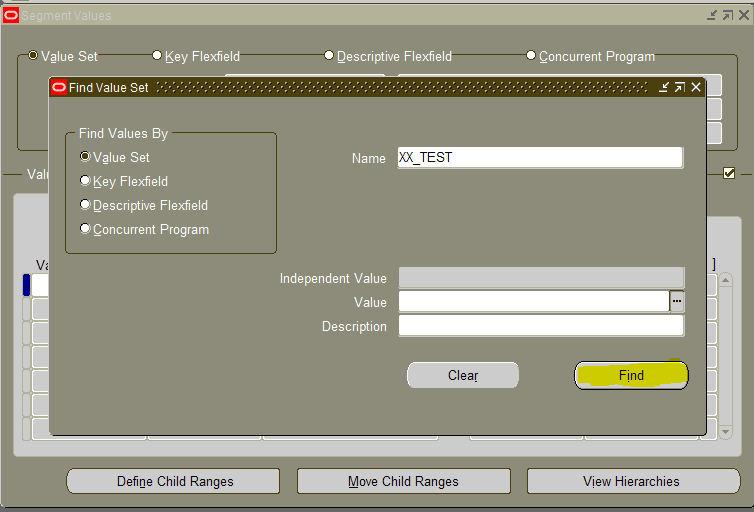Choose Value Set radio in Segment Values window
The width and height of the screenshot is (754, 512).
[33, 55]
